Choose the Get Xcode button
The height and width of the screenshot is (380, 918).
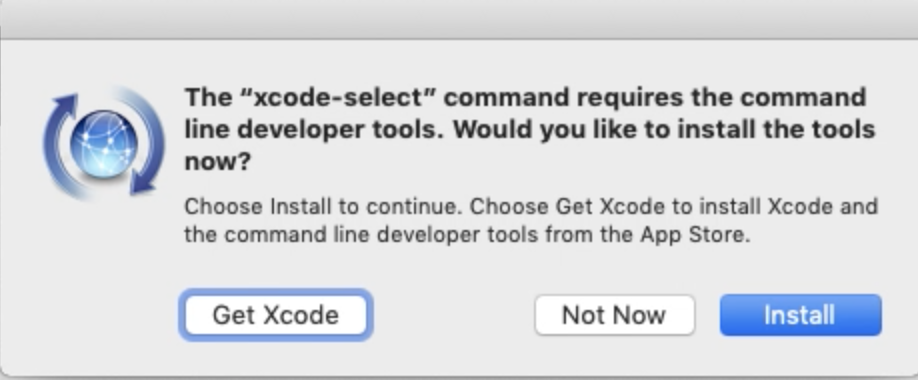[276, 315]
